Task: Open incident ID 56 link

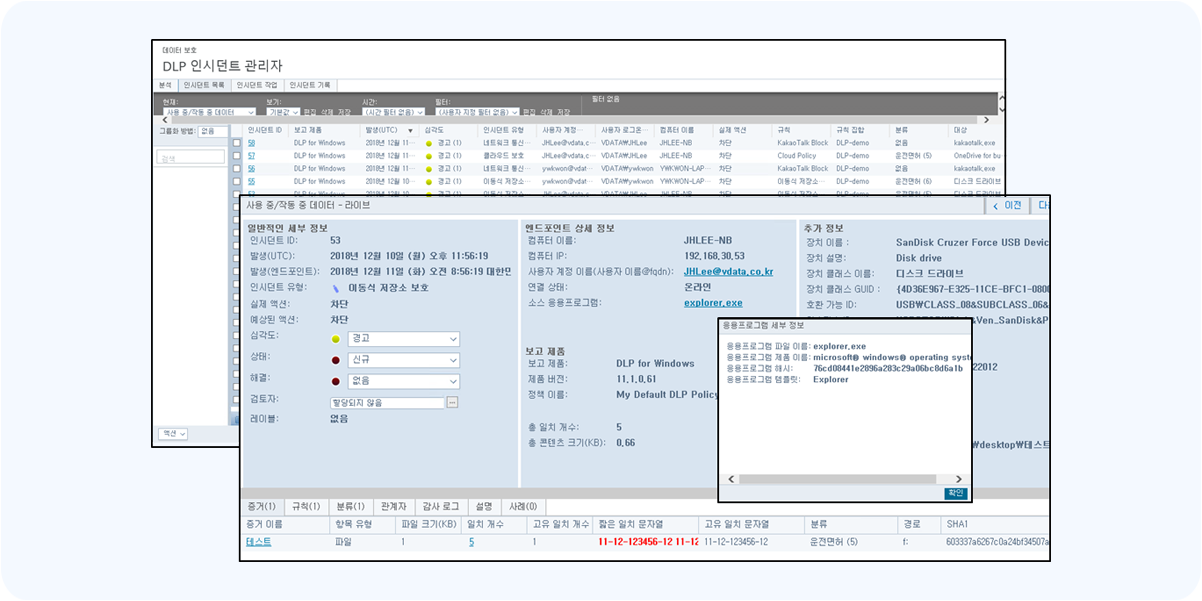Action: [252, 169]
